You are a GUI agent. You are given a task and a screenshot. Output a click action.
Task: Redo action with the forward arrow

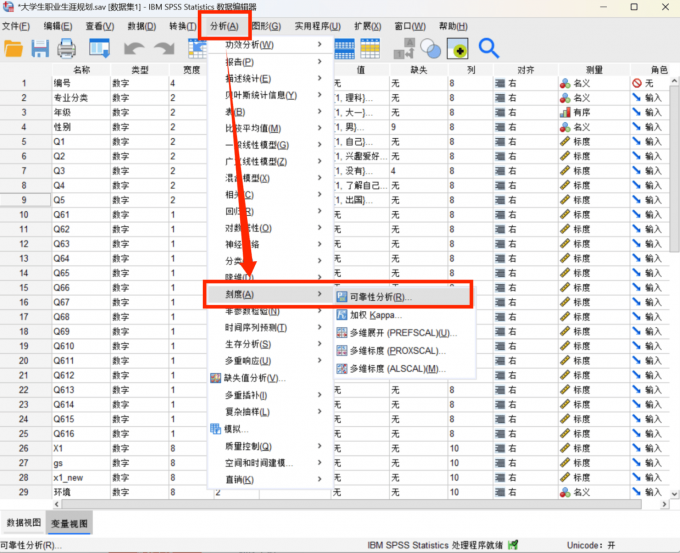coord(164,49)
